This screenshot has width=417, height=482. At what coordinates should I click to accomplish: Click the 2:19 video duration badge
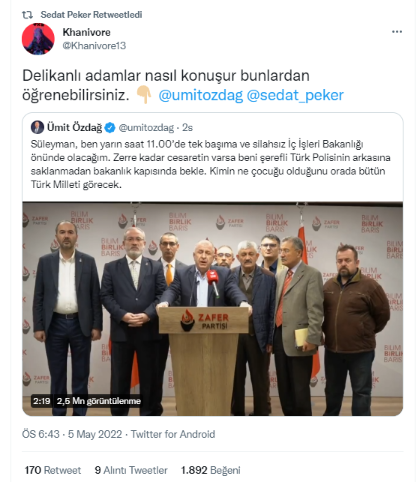point(41,401)
